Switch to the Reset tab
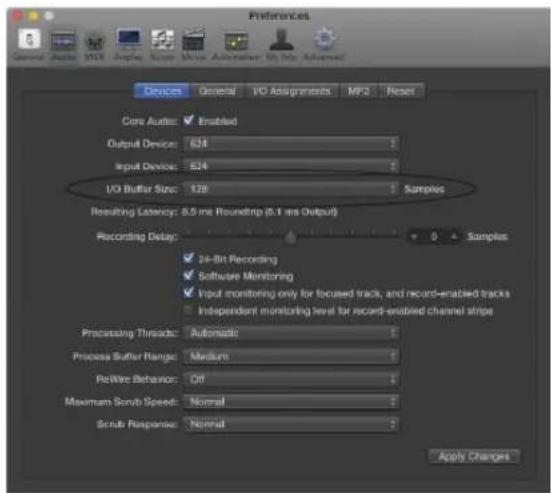Viewport: 551px width, 493px height. click(x=401, y=91)
